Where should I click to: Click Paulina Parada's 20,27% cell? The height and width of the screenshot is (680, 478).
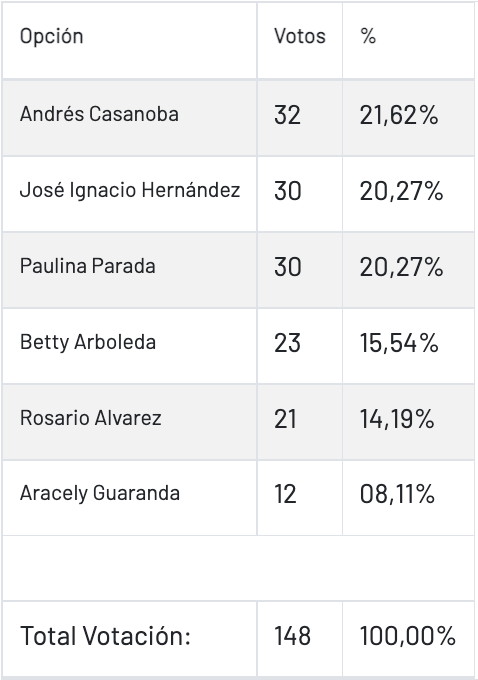[409, 270]
